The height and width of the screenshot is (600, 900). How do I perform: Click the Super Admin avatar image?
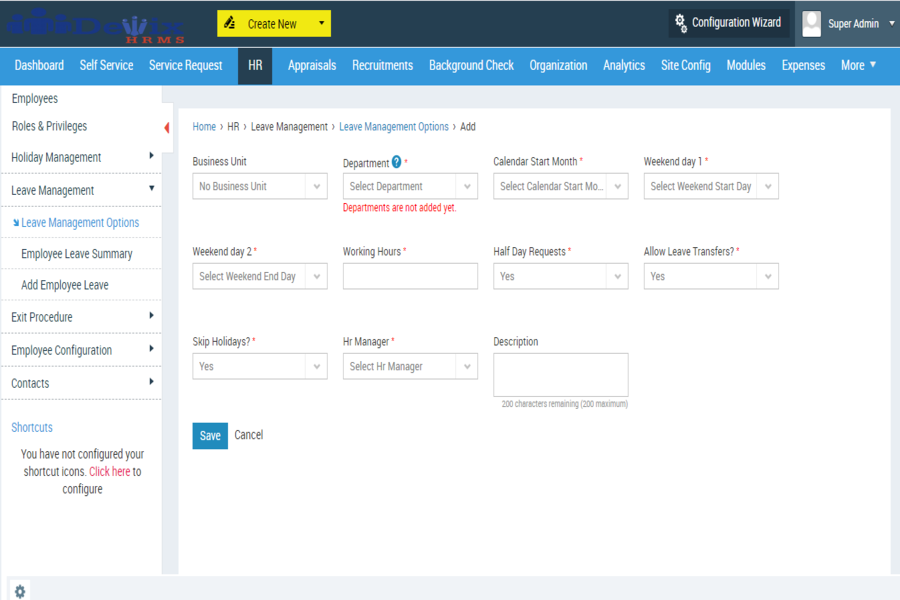(811, 24)
